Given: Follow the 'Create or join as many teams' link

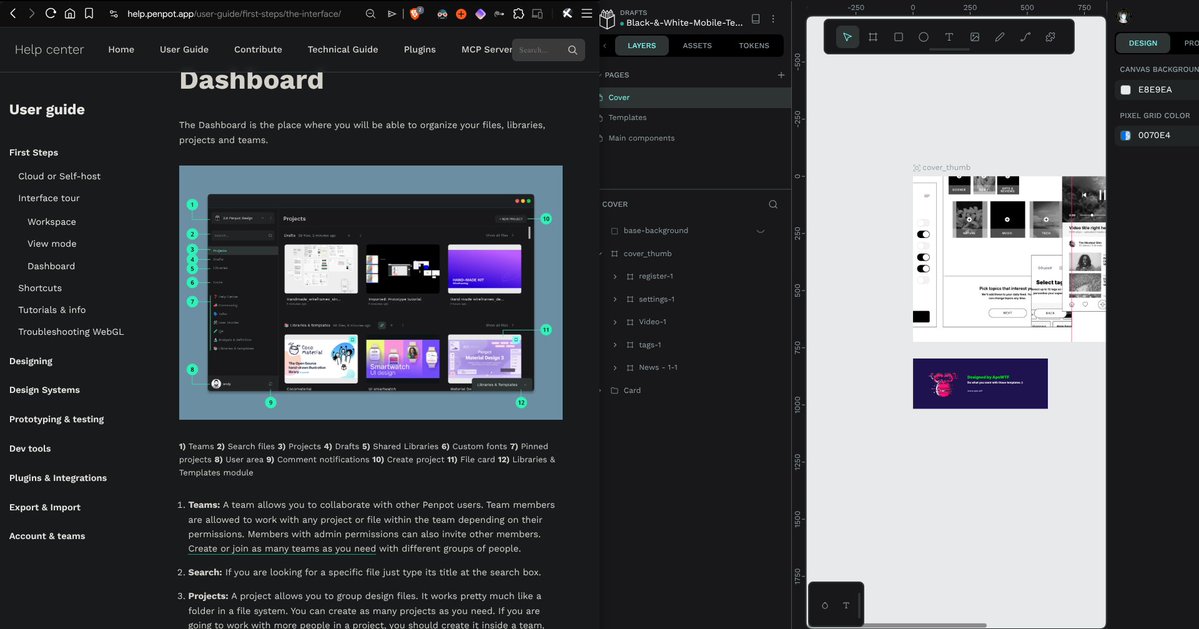Looking at the screenshot, I should tap(282, 549).
